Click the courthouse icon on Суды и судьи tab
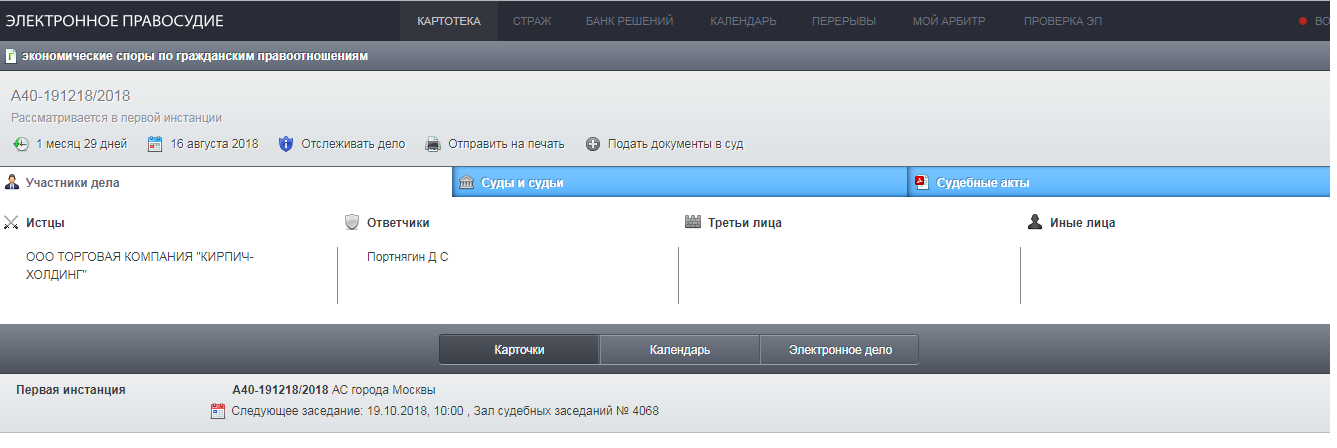 466,182
